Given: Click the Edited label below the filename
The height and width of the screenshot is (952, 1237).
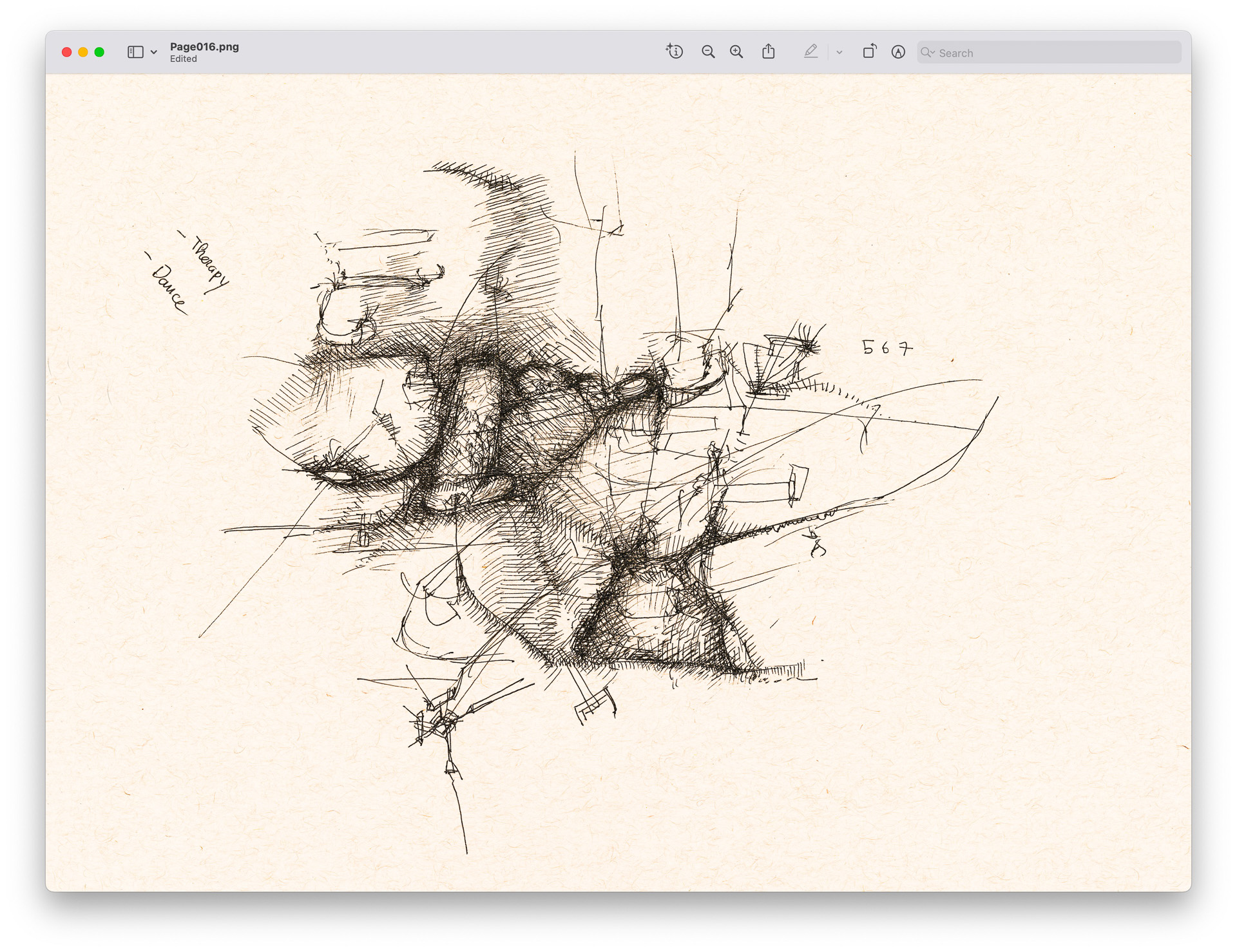Looking at the screenshot, I should (x=183, y=59).
